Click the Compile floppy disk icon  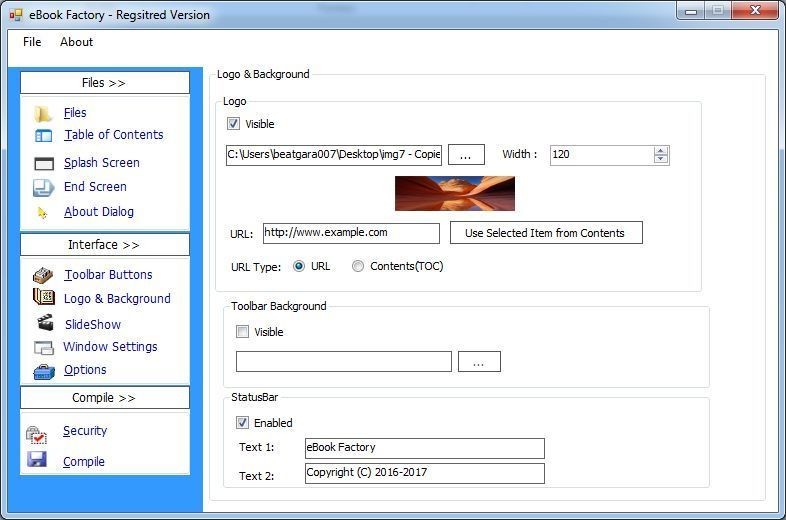[x=37, y=459]
